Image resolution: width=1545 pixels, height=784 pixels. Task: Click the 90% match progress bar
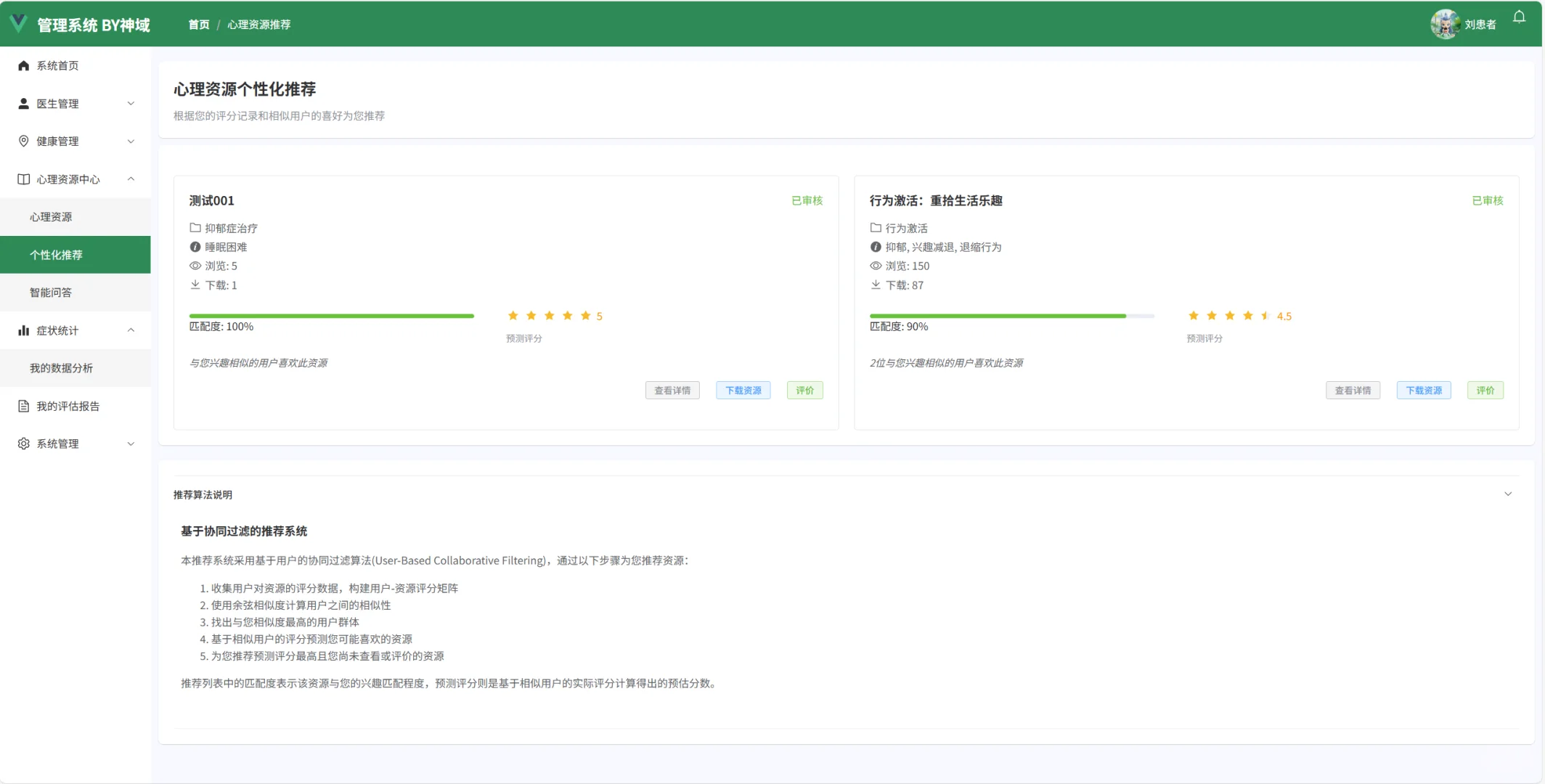(x=1009, y=316)
